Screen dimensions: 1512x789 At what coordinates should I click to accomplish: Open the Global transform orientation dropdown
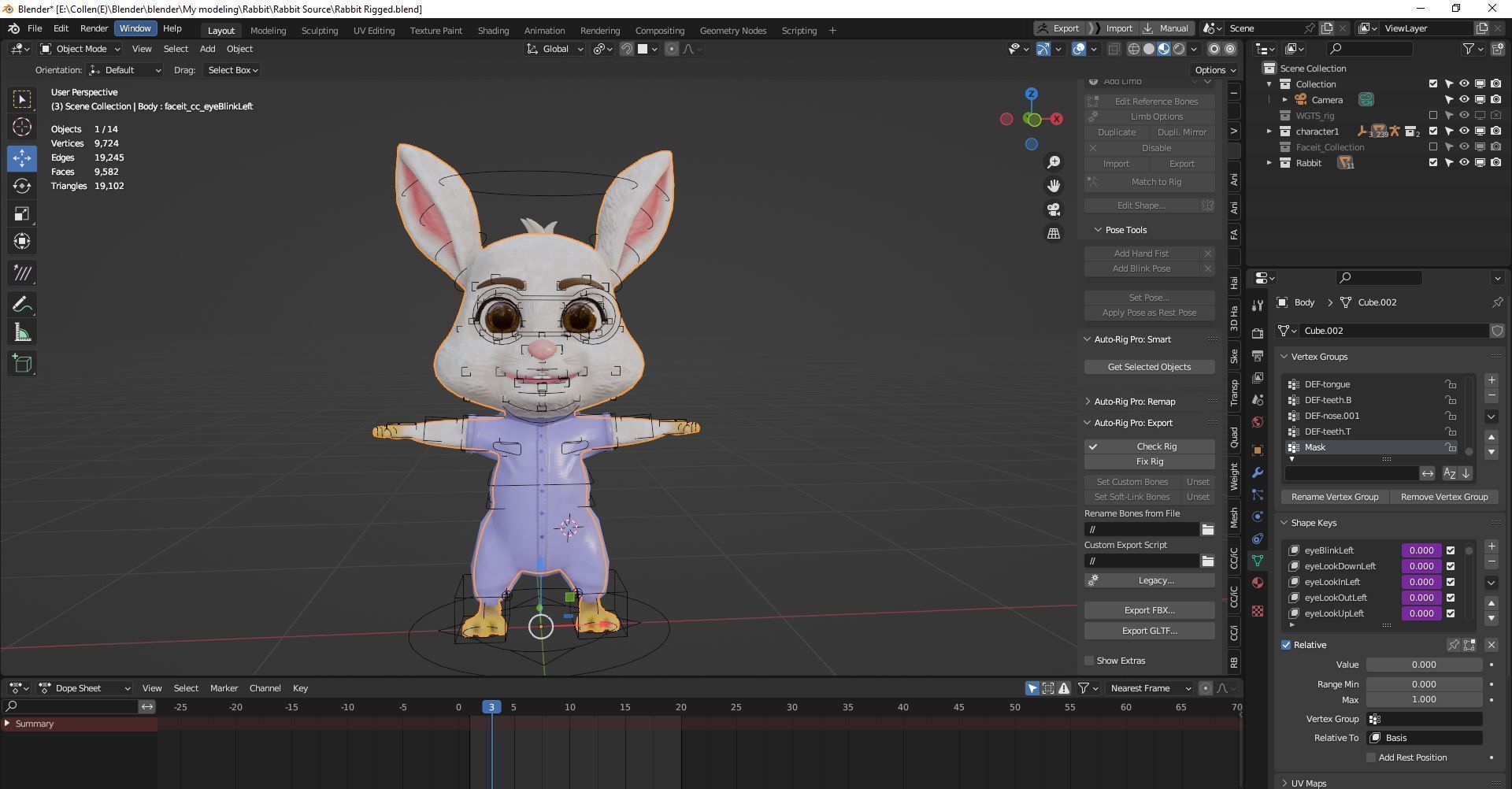click(555, 49)
